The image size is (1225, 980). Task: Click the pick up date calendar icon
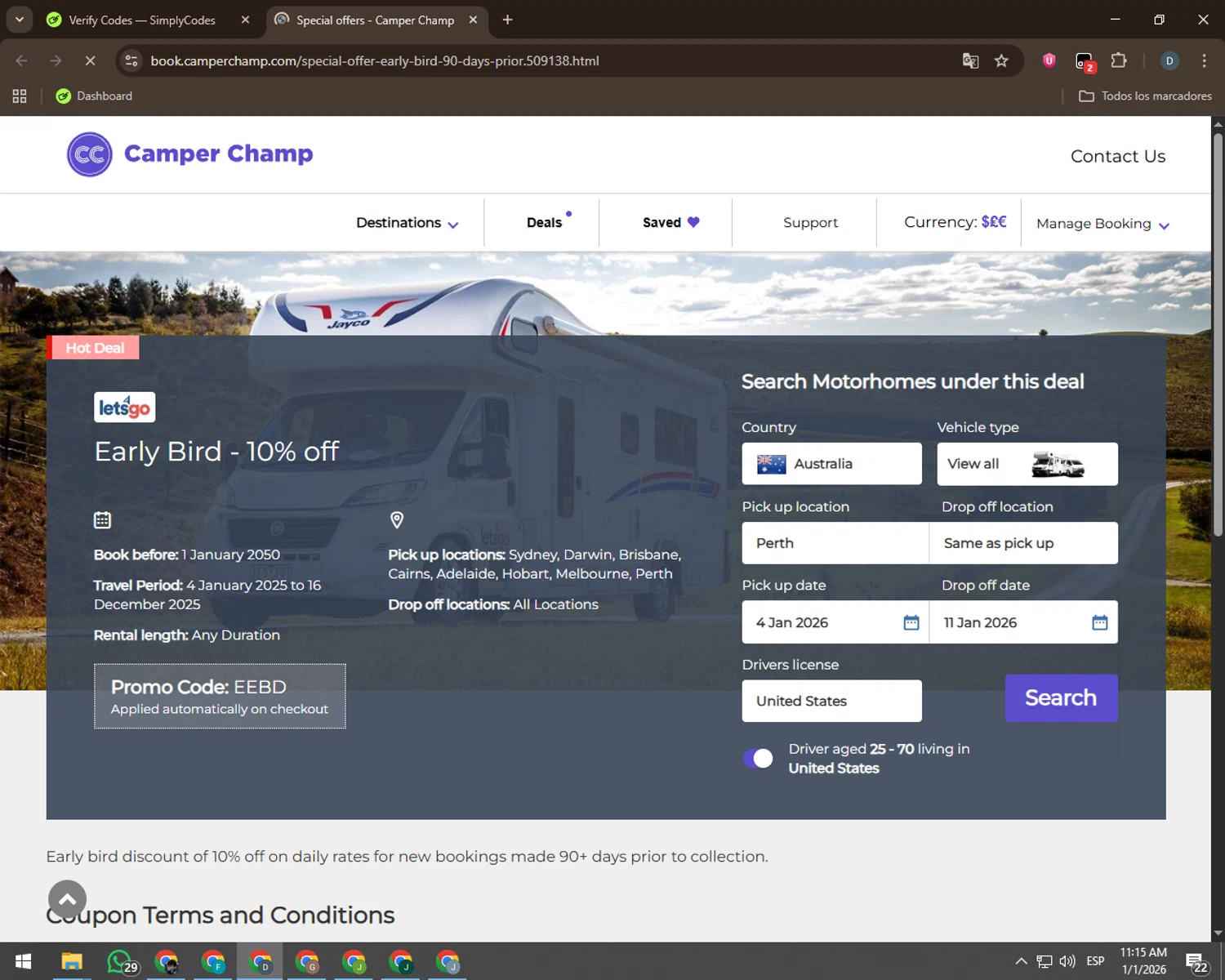911,622
